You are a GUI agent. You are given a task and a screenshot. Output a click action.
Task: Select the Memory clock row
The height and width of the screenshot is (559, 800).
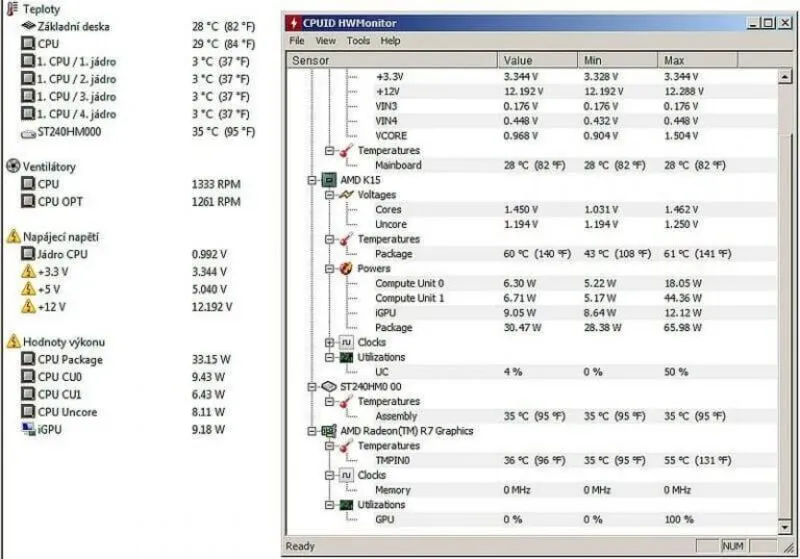[x=533, y=490]
